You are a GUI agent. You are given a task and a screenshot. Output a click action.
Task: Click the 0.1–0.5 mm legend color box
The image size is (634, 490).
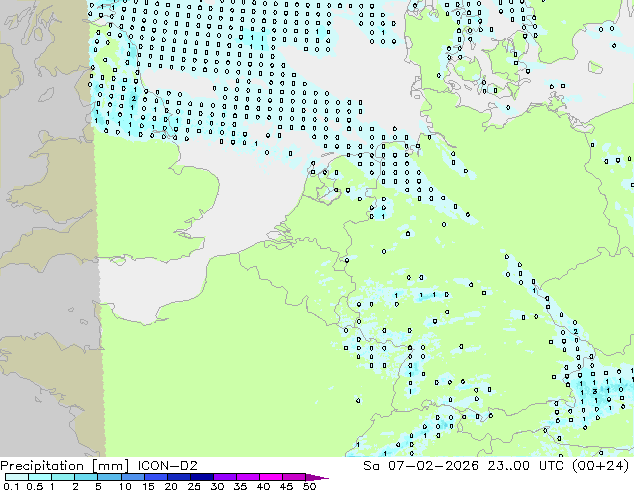pos(17,477)
